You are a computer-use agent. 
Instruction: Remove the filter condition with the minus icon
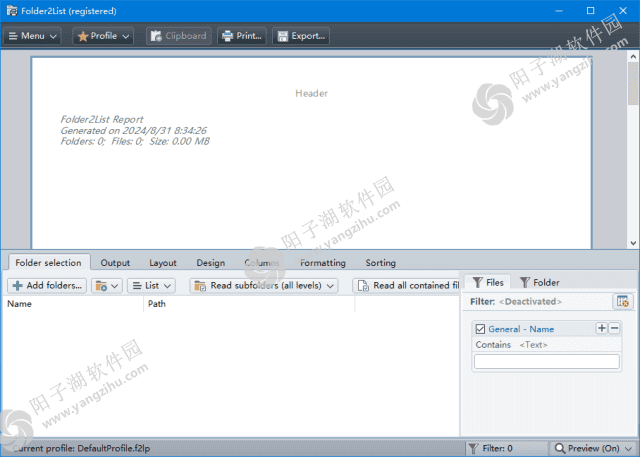tap(614, 328)
